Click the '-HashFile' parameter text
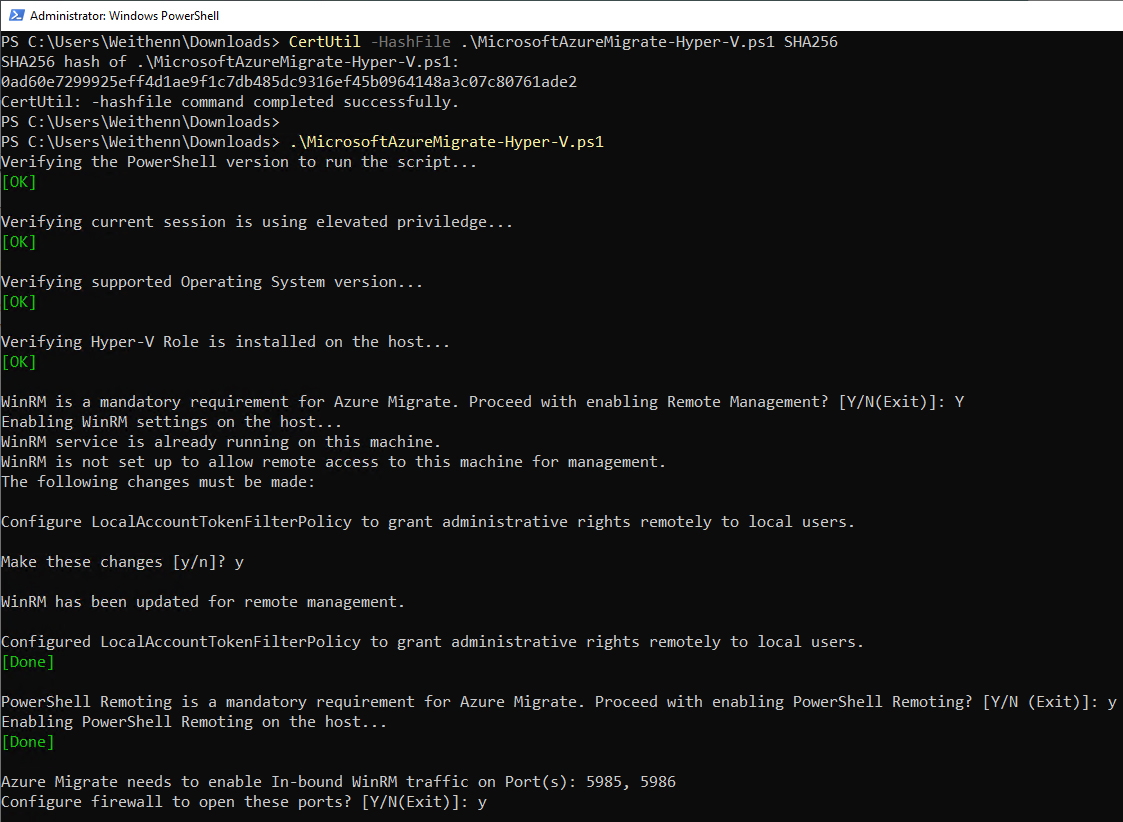Image resolution: width=1123 pixels, height=822 pixels. 410,42
